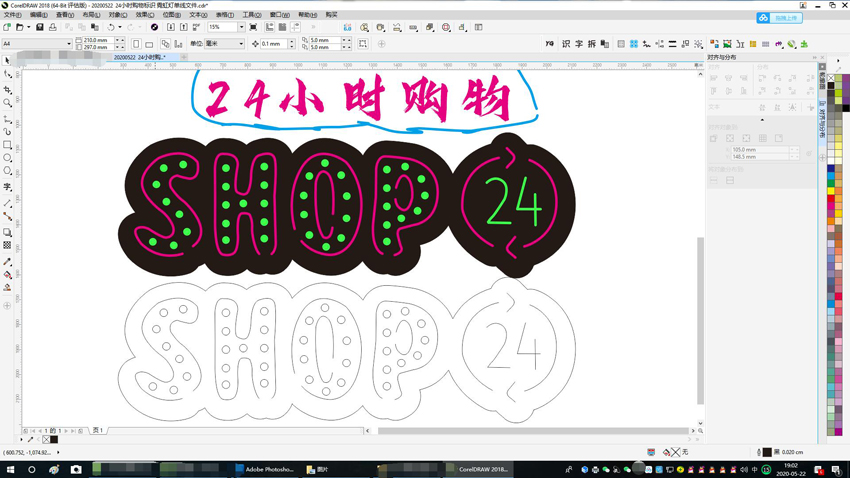Select the Transparency checkerboard tool
The width and height of the screenshot is (850, 478).
point(7,245)
